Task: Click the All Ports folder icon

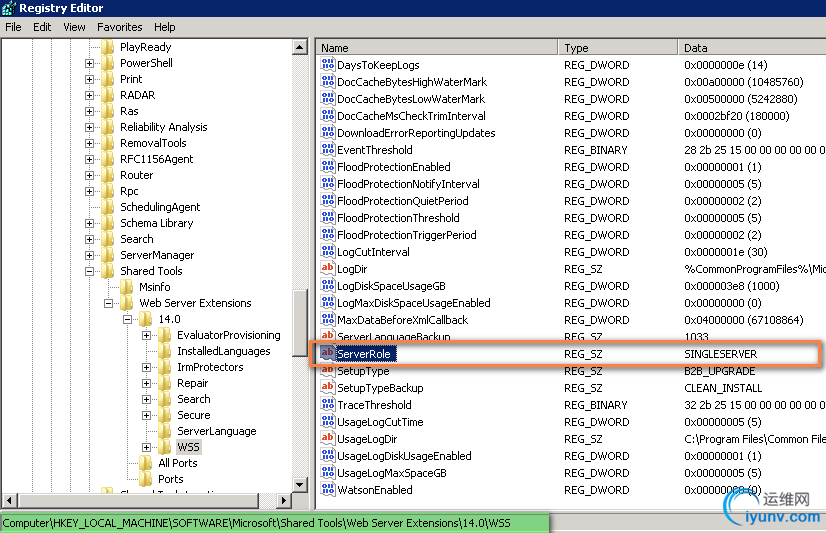Action: [x=145, y=463]
